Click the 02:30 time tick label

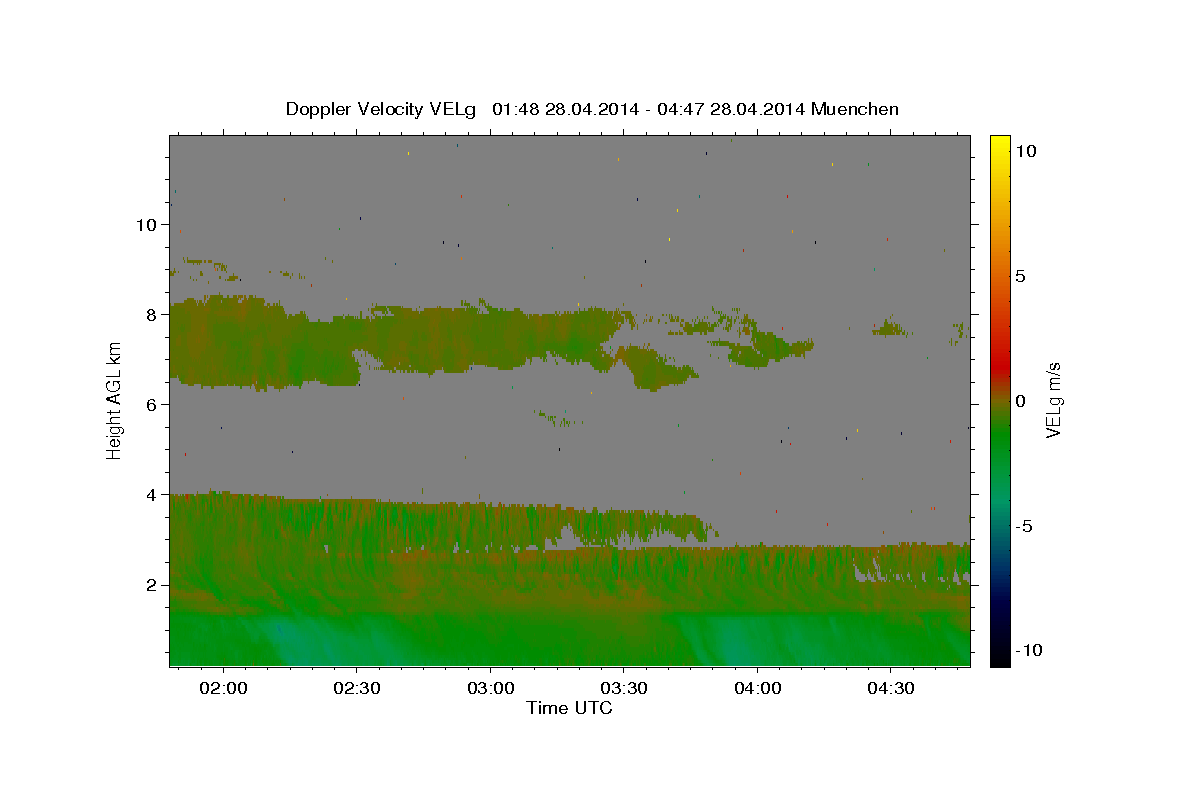point(356,689)
